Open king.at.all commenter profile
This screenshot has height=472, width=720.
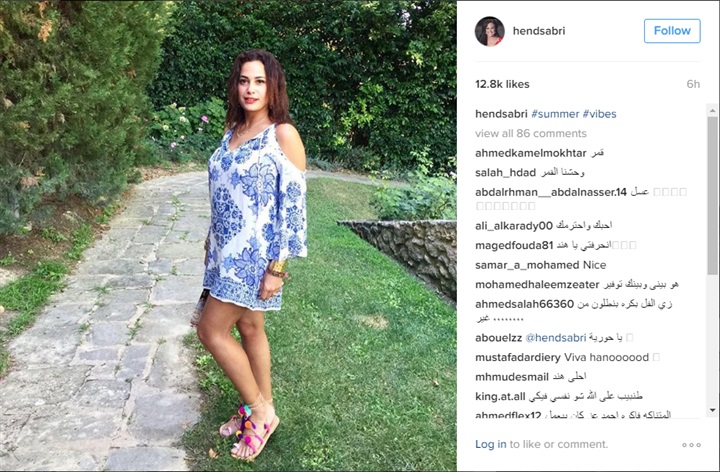(x=500, y=396)
